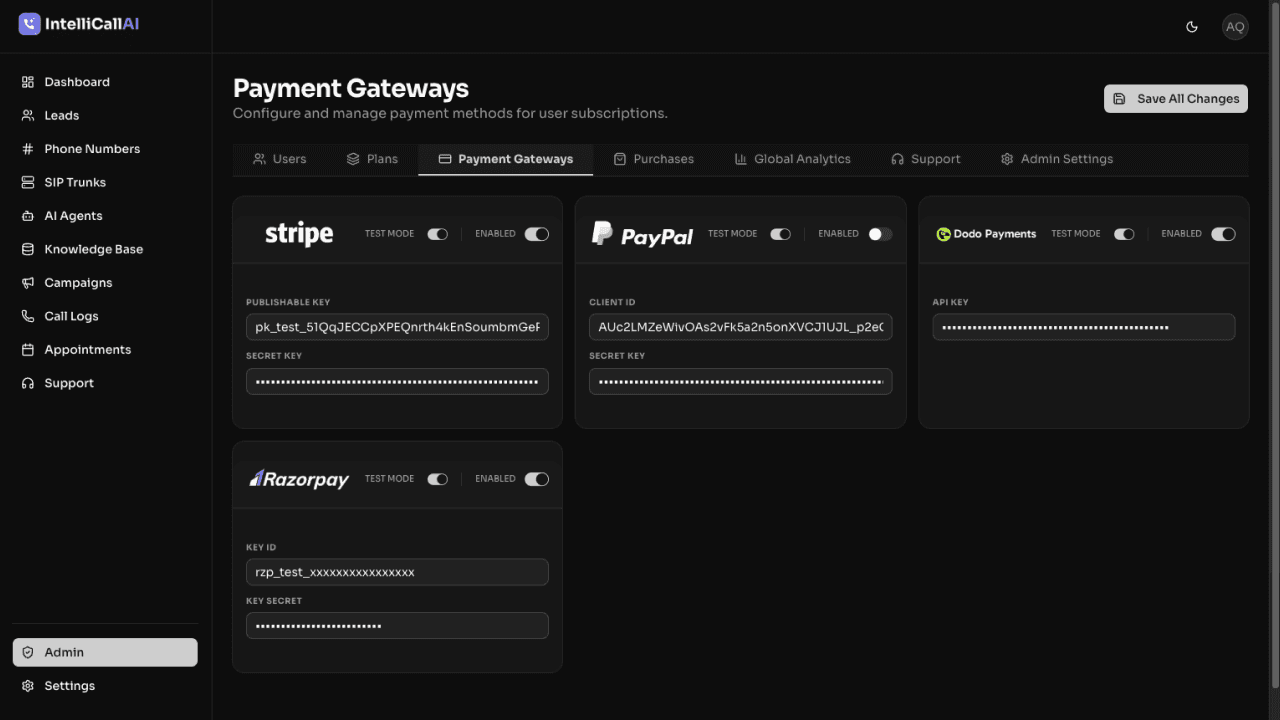Viewport: 1280px width, 720px height.
Task: Click the sidebar Support headset icon
Action: (28, 383)
